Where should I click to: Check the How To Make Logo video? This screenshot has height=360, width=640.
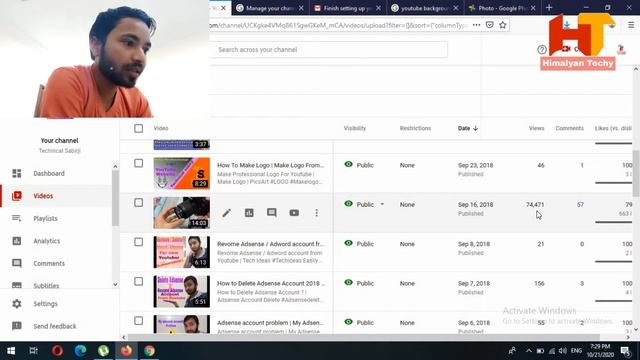138,163
